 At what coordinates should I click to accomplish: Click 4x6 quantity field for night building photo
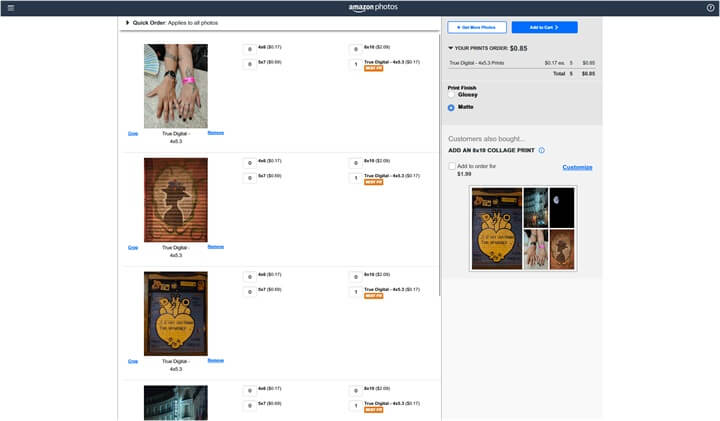click(249, 391)
